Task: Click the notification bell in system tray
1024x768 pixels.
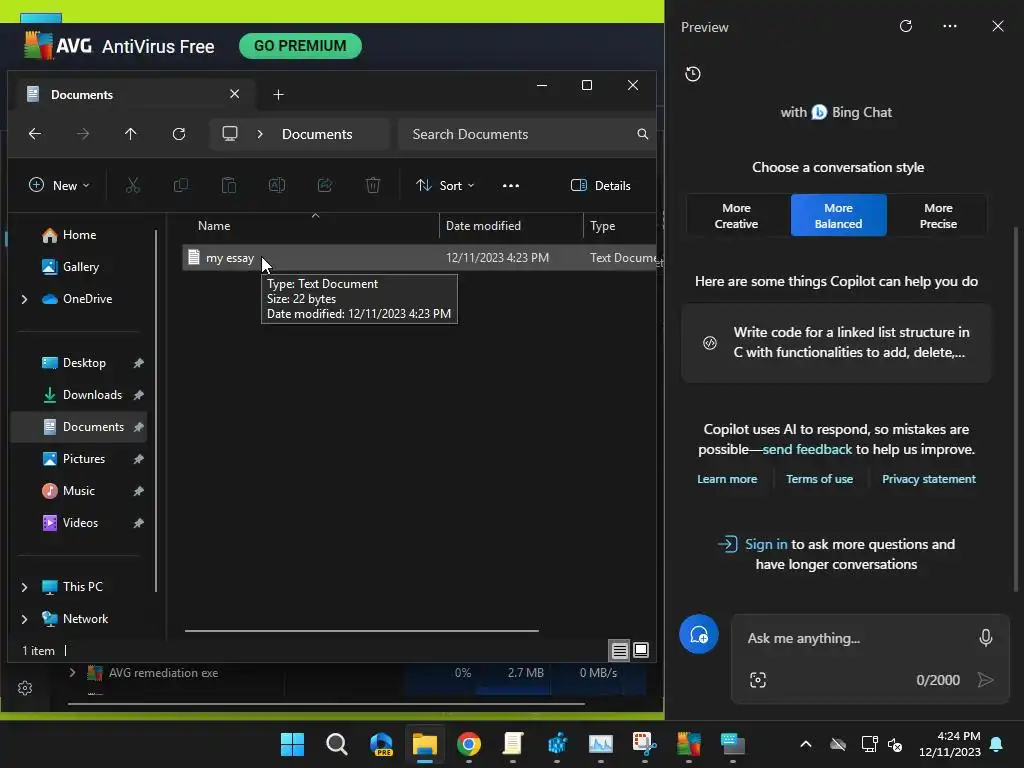Action: tap(997, 744)
